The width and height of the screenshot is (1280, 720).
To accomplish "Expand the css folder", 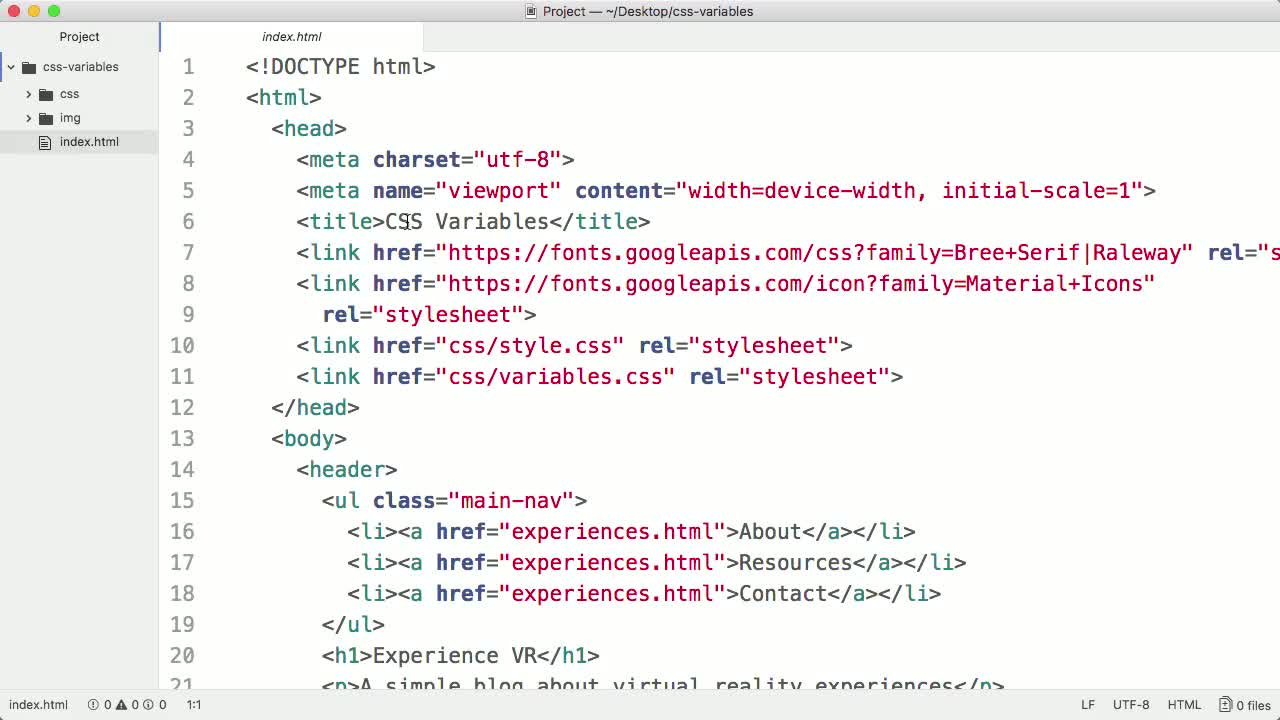I will tap(29, 94).
